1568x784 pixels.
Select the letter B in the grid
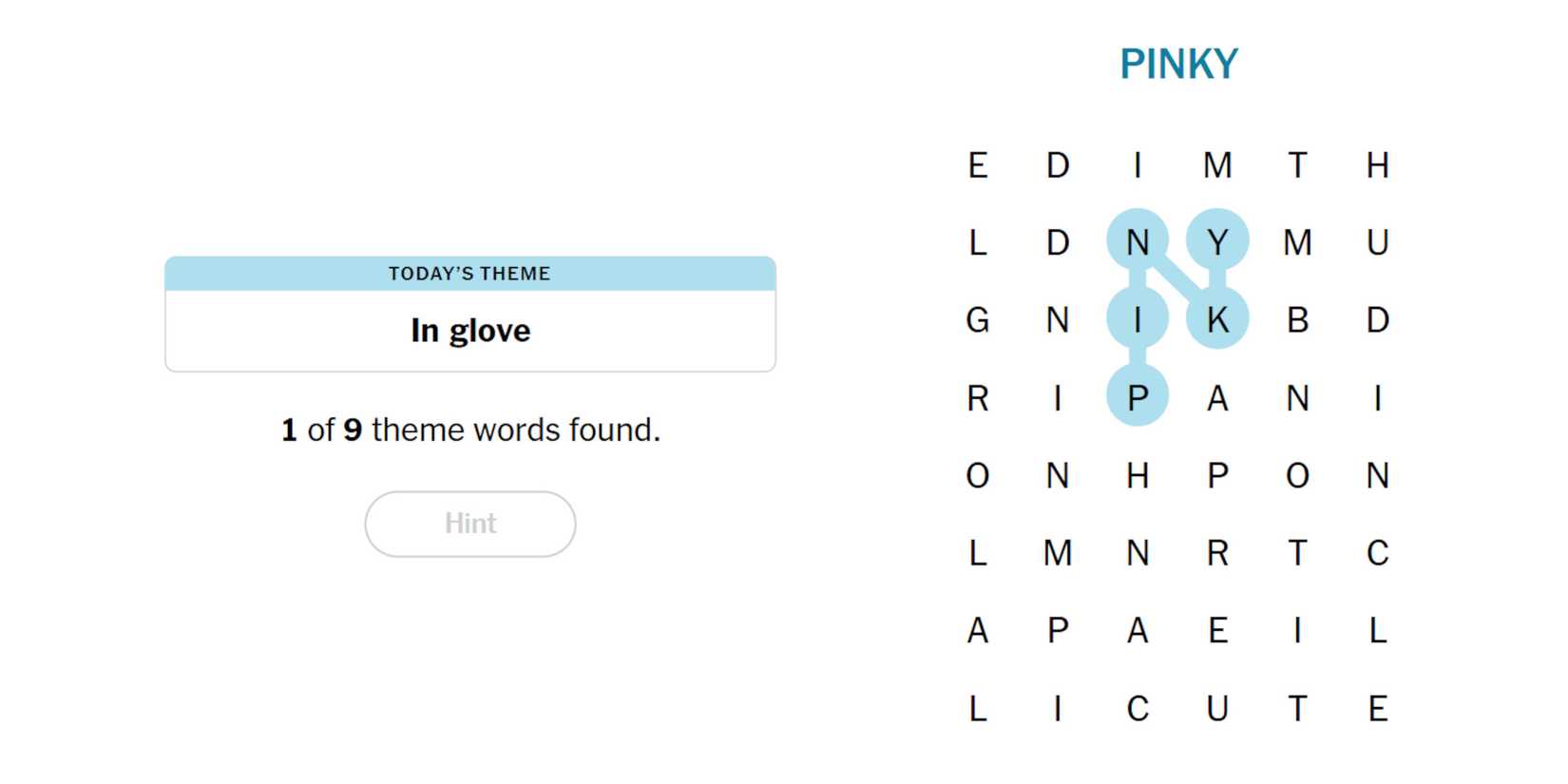pos(1297,319)
